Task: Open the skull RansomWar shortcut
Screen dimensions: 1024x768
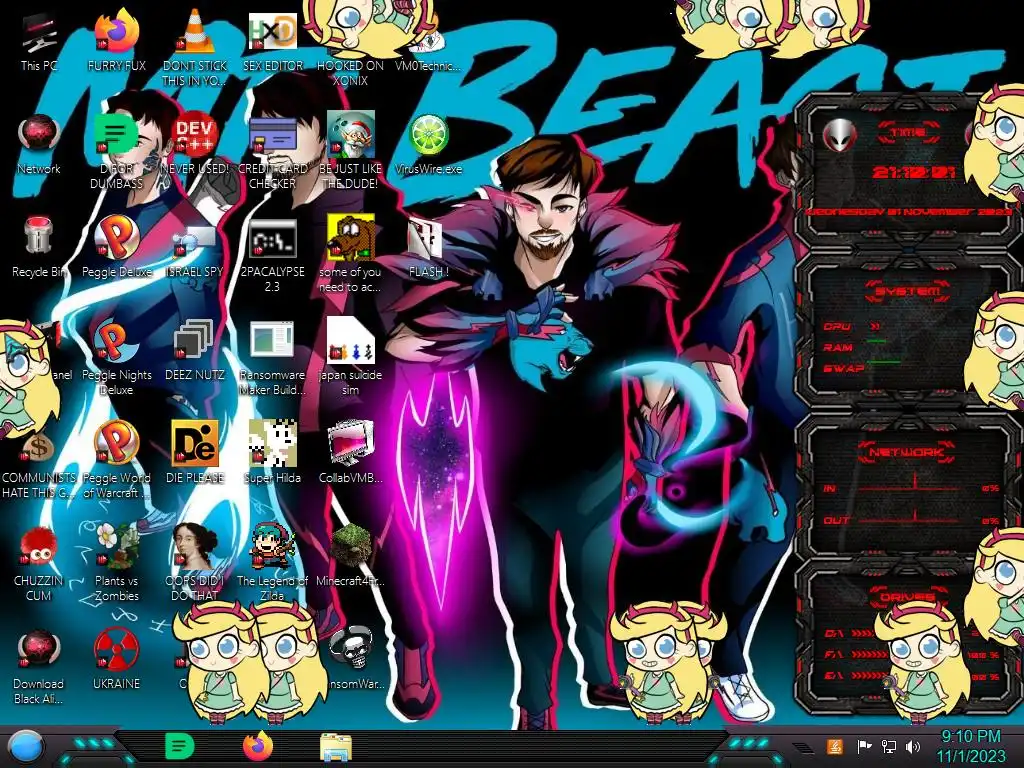Action: click(351, 656)
